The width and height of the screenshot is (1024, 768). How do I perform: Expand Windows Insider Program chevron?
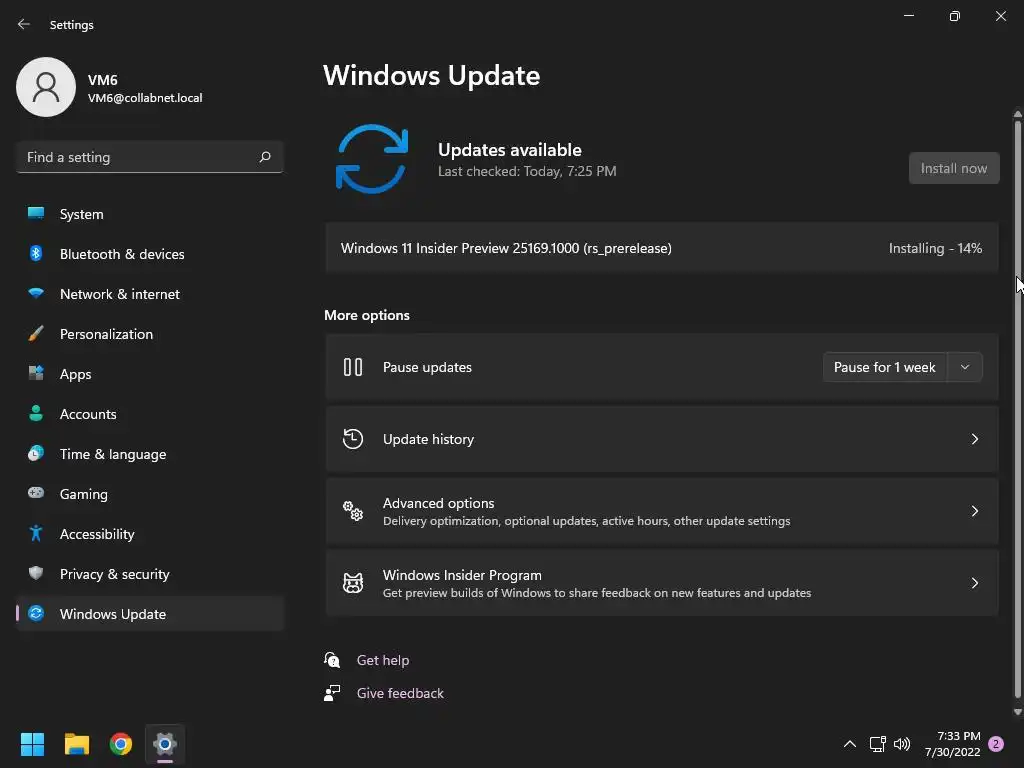pos(974,583)
